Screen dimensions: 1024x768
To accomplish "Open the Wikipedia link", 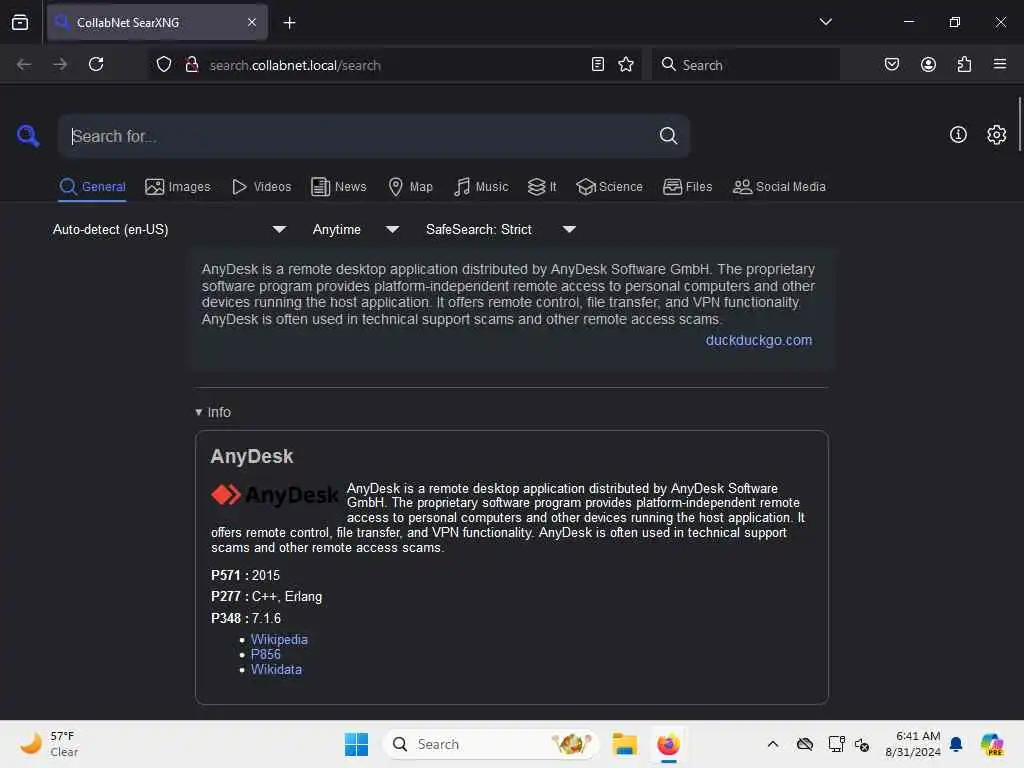I will tap(279, 639).
